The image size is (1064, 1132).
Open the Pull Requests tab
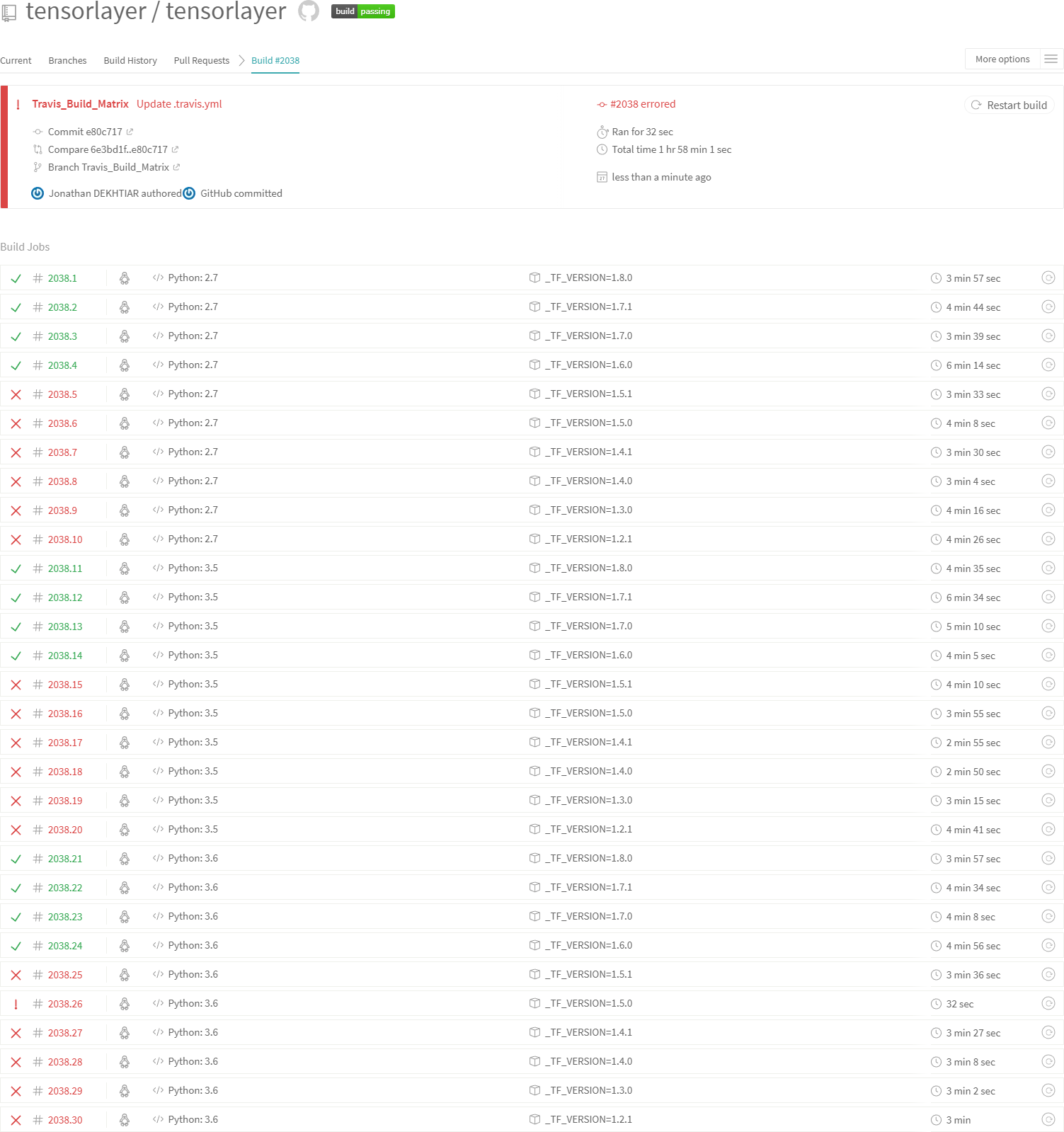pos(202,60)
